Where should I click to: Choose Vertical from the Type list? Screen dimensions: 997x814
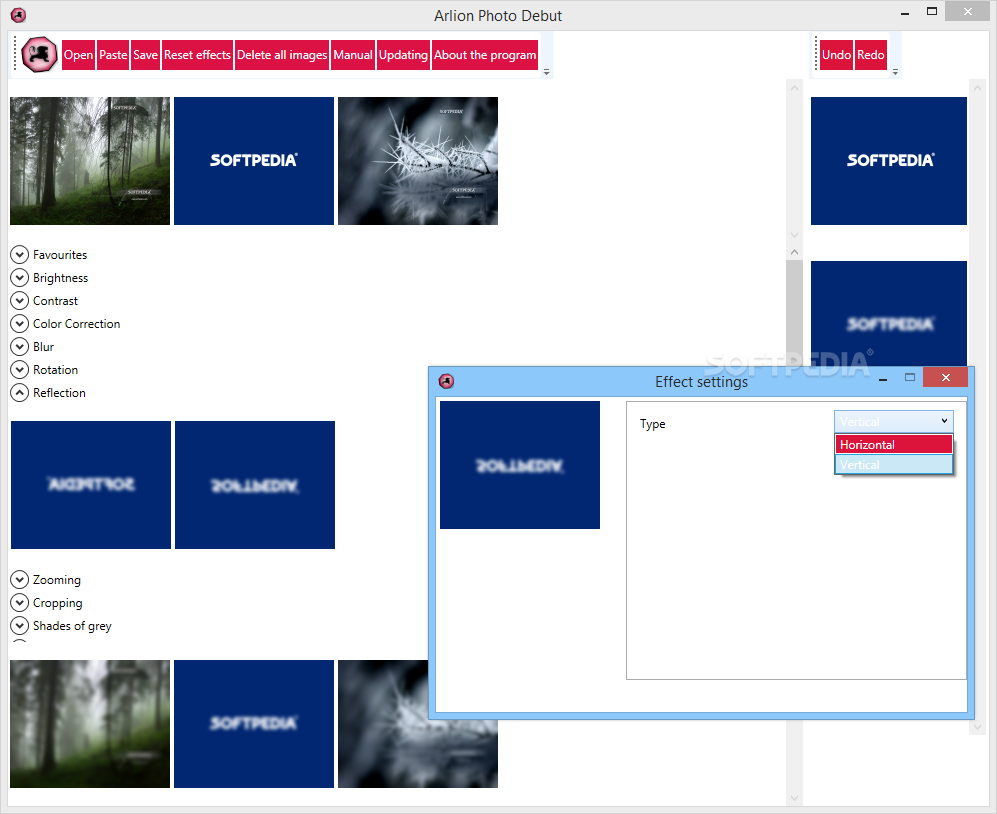[x=893, y=465]
